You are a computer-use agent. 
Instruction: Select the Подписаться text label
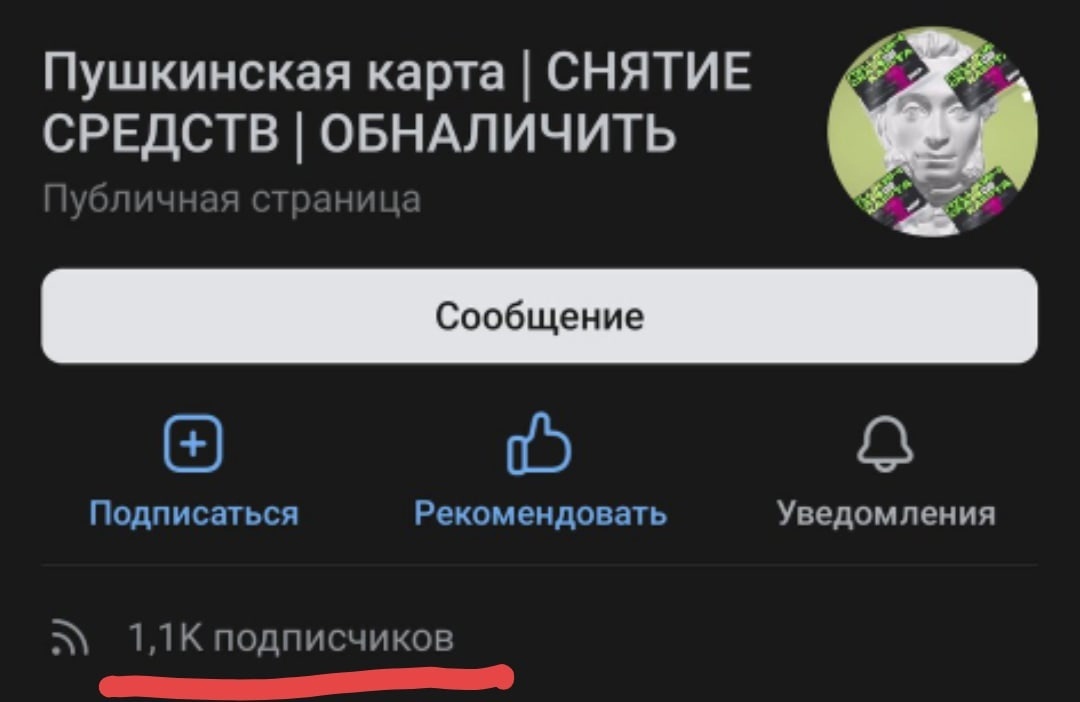pos(194,513)
